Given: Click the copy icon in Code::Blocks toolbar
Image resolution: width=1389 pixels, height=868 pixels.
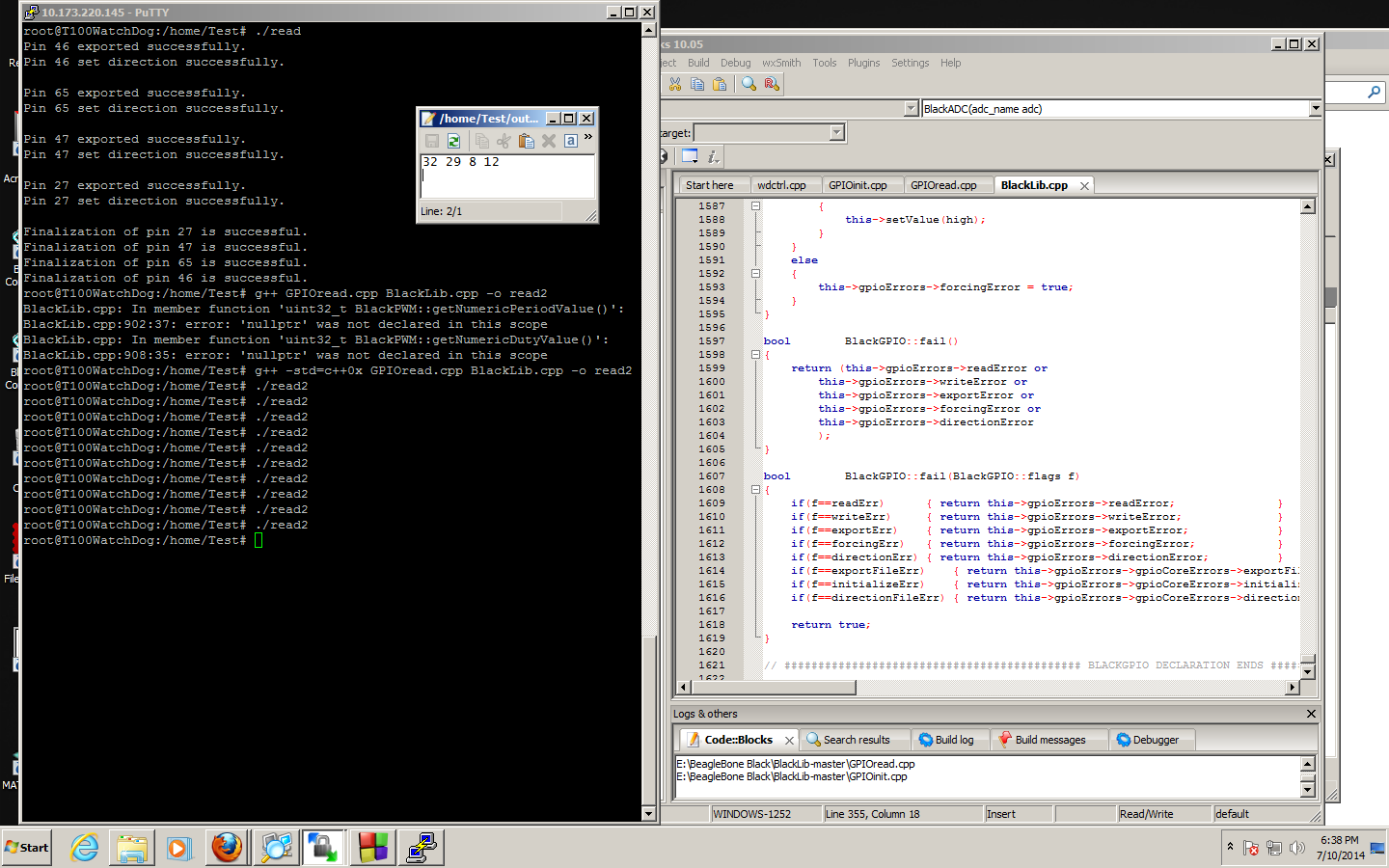Looking at the screenshot, I should click(x=697, y=85).
